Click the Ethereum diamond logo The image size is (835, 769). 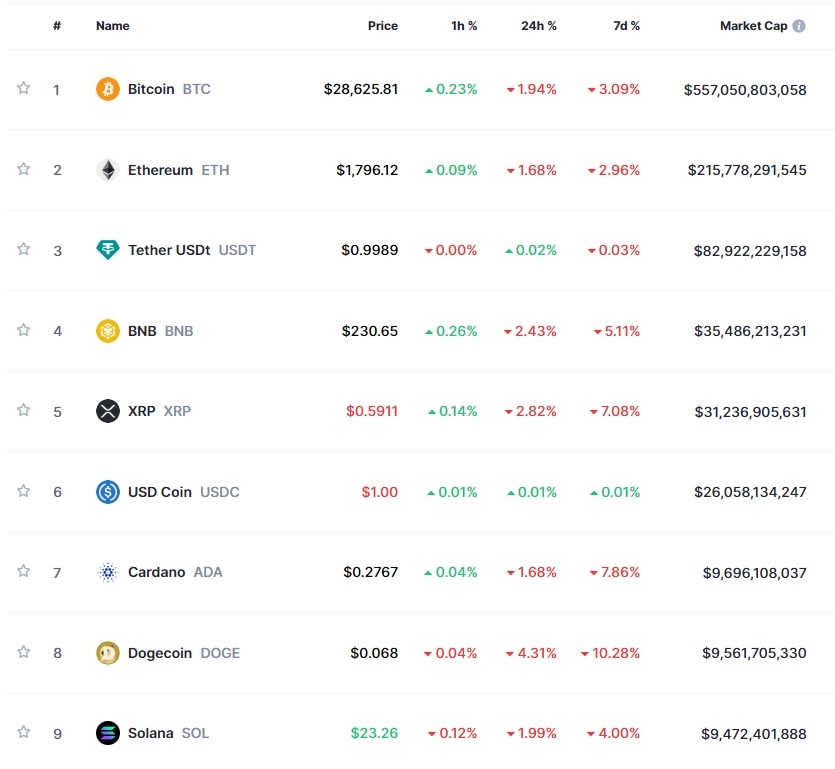[x=107, y=170]
